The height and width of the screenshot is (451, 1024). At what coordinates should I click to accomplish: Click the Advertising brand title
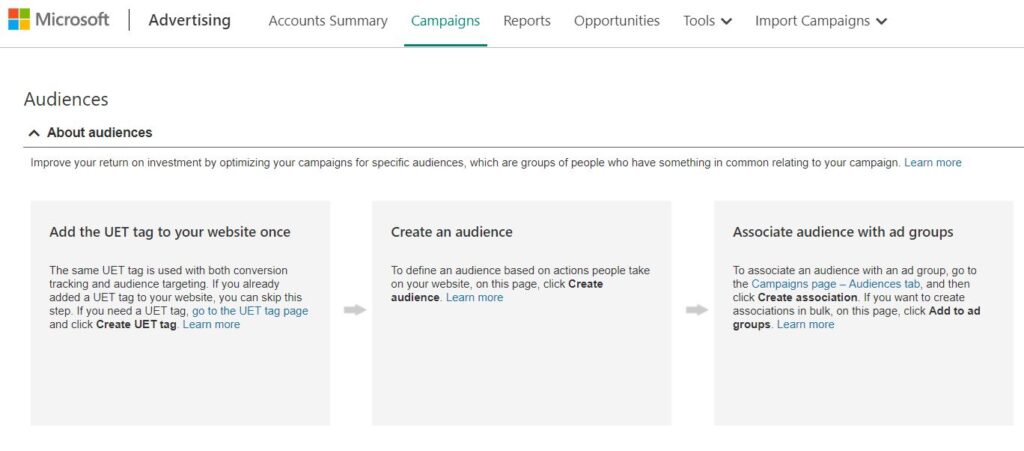tap(189, 20)
